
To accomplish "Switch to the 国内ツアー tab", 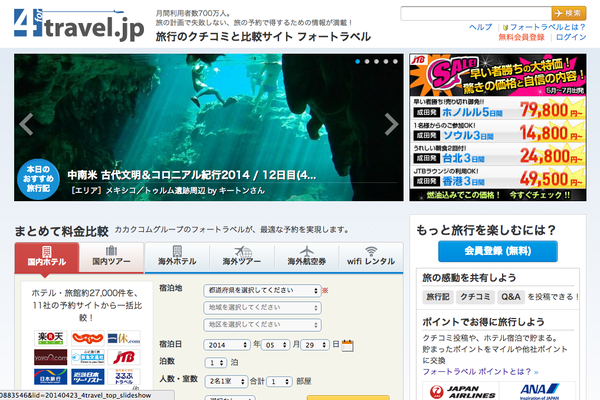I will 111,257.
